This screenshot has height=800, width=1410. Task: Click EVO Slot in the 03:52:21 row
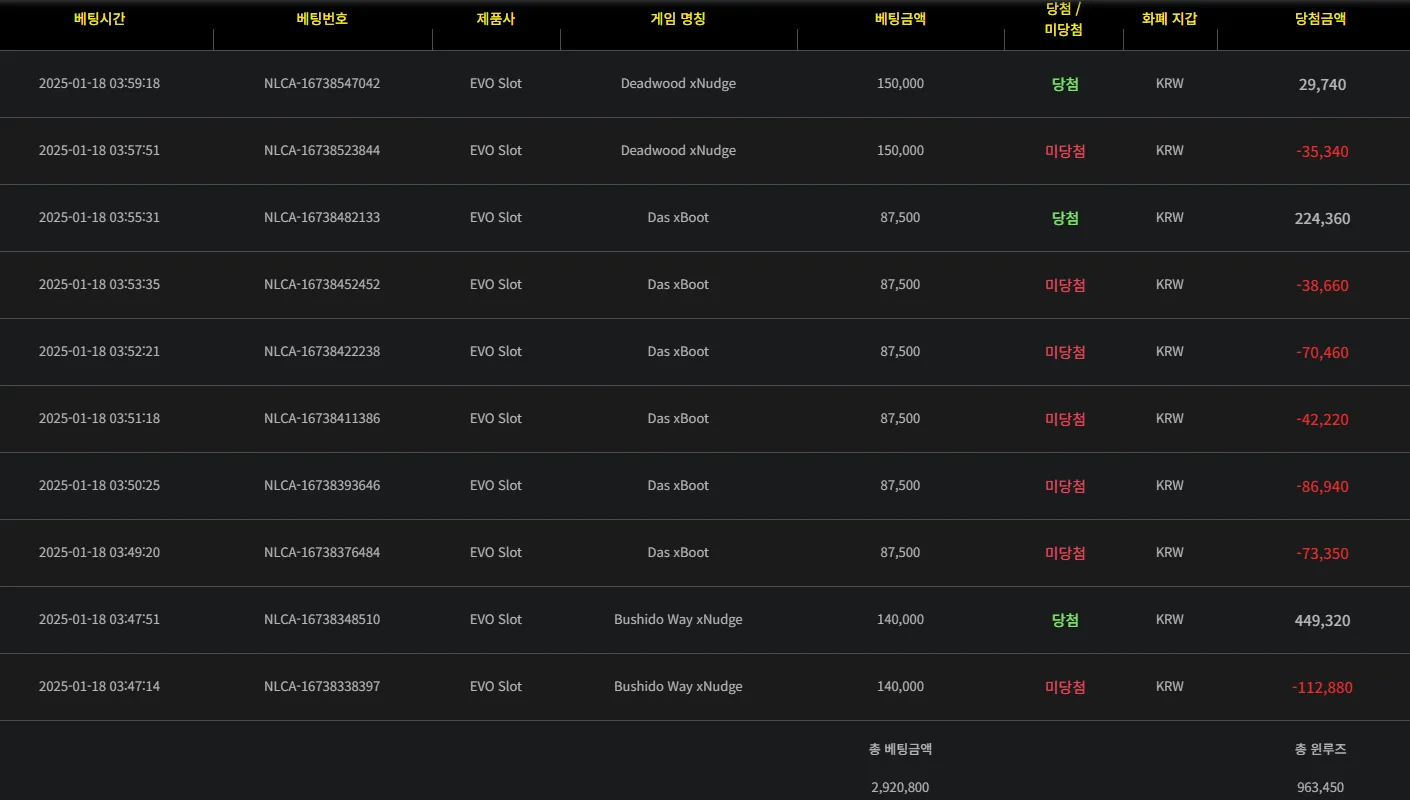point(496,352)
